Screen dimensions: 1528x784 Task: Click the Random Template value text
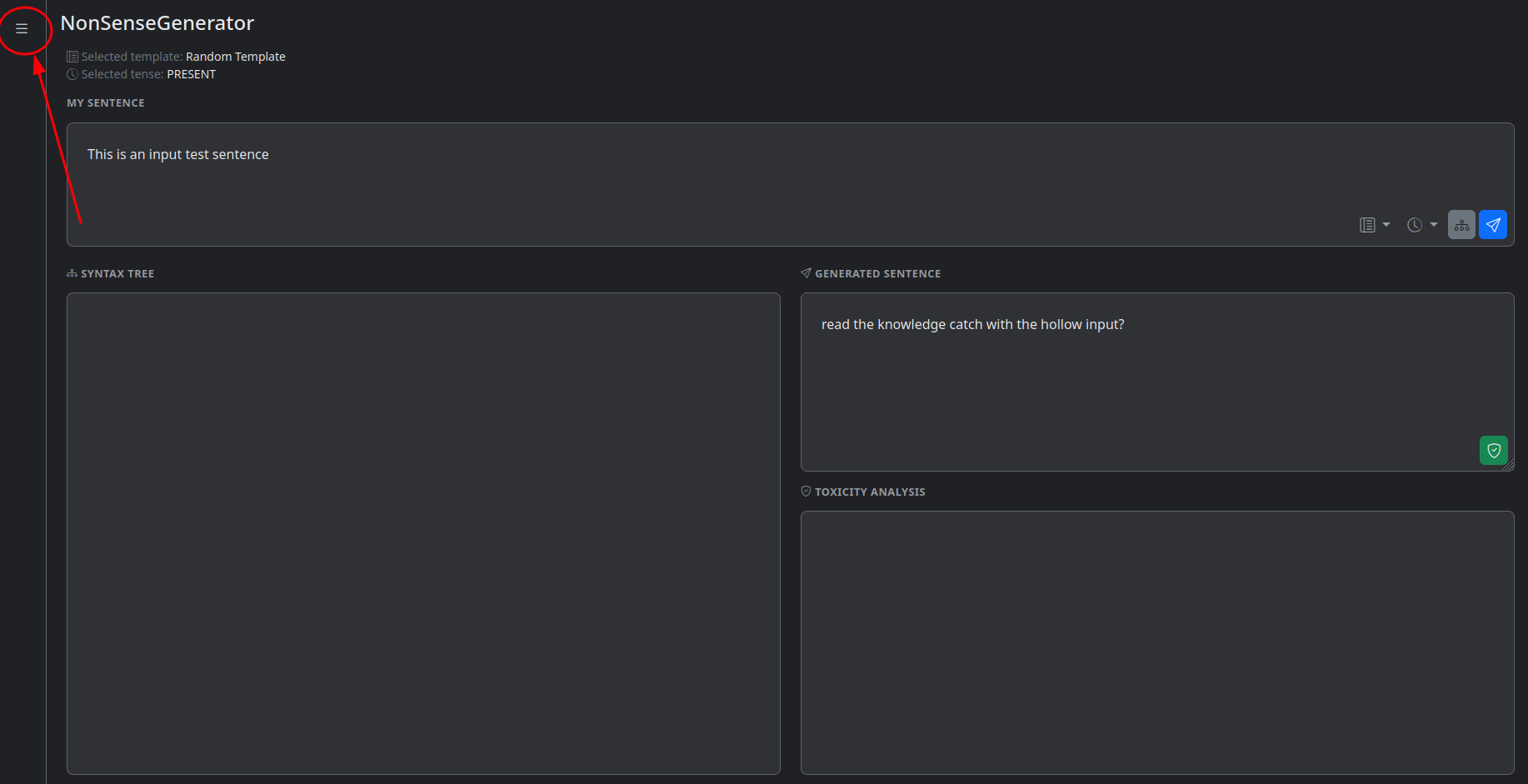coord(235,57)
